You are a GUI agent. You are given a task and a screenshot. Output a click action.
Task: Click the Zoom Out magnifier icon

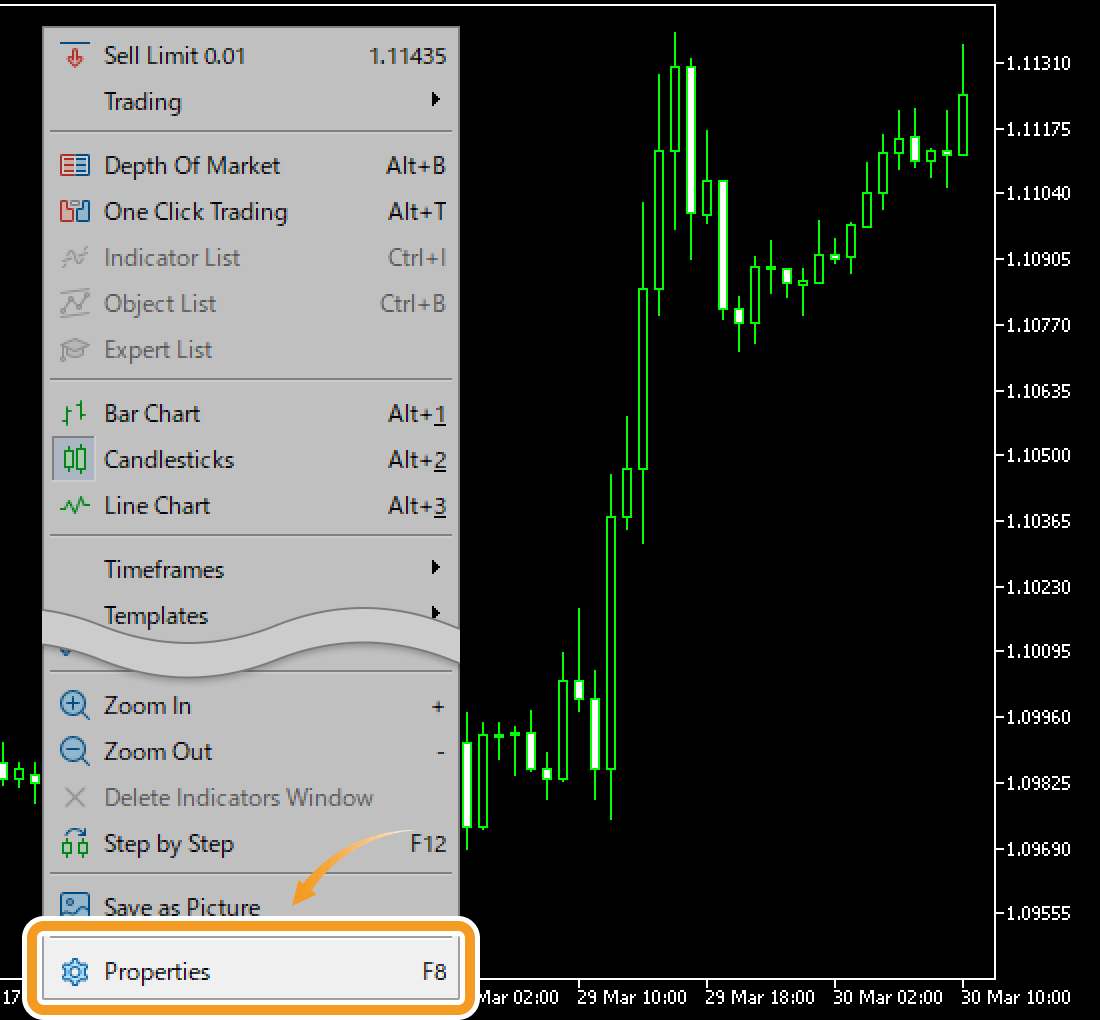[x=75, y=752]
